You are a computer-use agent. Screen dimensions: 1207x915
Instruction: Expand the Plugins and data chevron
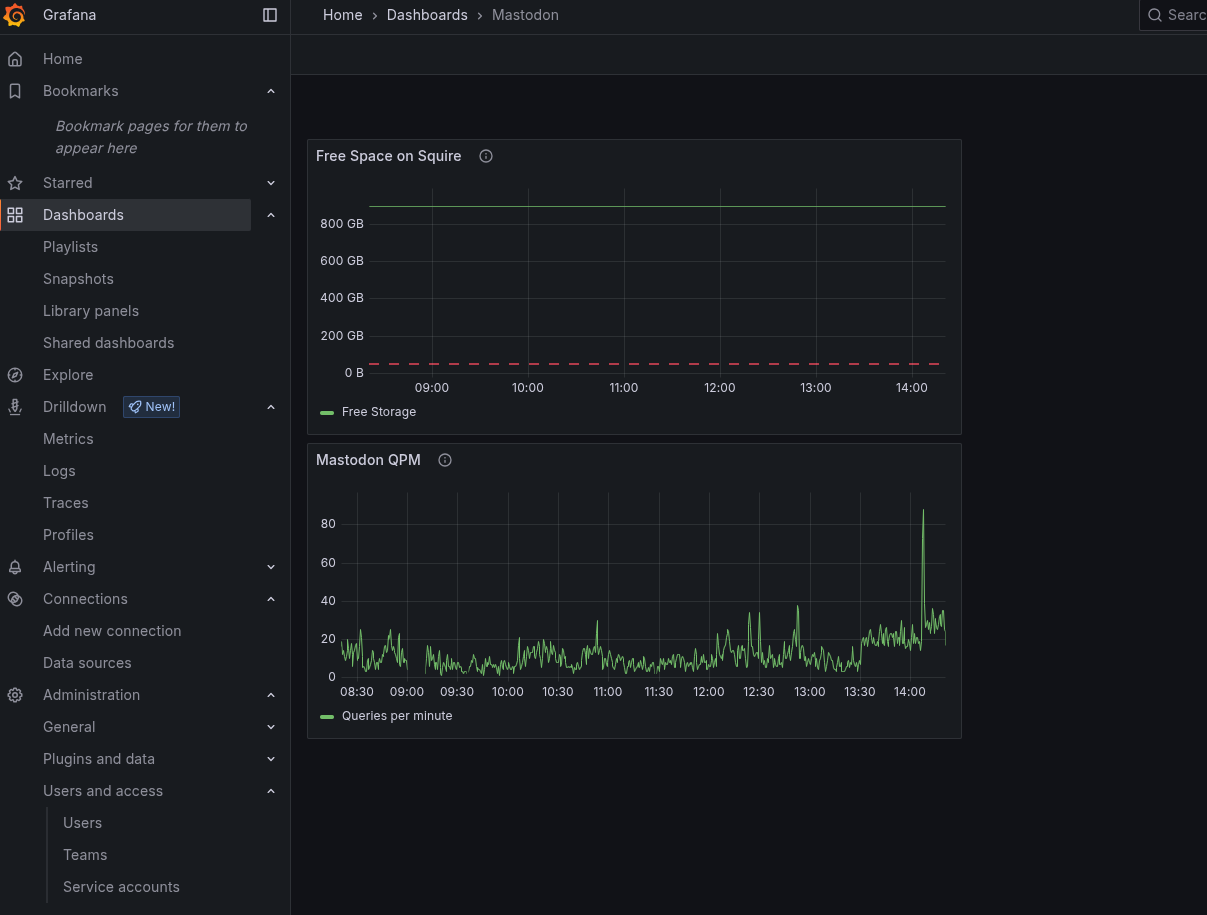pyautogui.click(x=271, y=759)
